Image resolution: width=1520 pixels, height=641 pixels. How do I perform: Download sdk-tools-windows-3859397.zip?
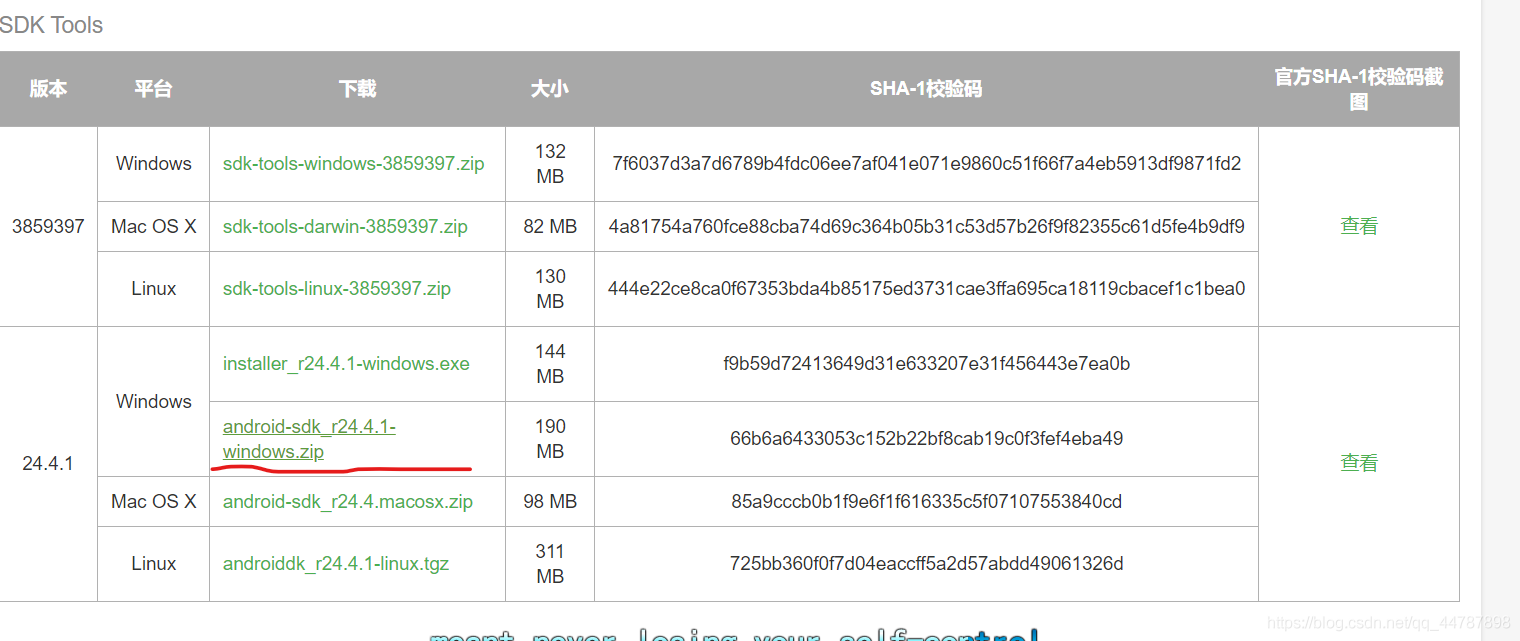pyautogui.click(x=353, y=163)
